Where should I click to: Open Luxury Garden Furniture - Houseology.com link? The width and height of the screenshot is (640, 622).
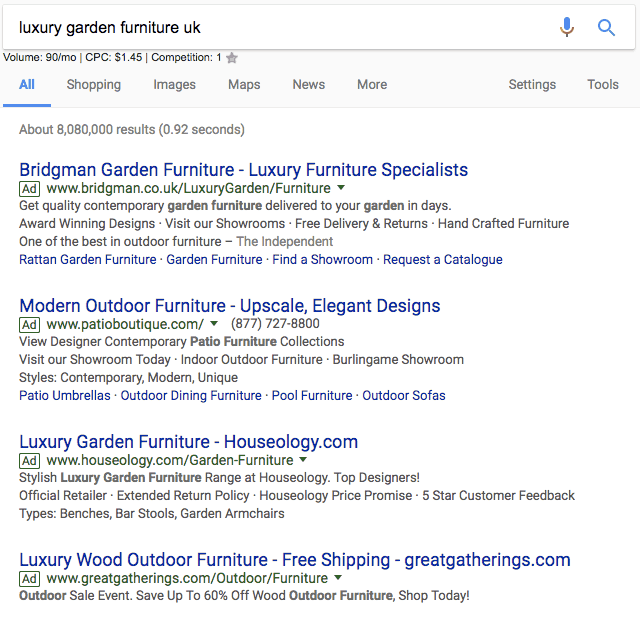(x=188, y=441)
